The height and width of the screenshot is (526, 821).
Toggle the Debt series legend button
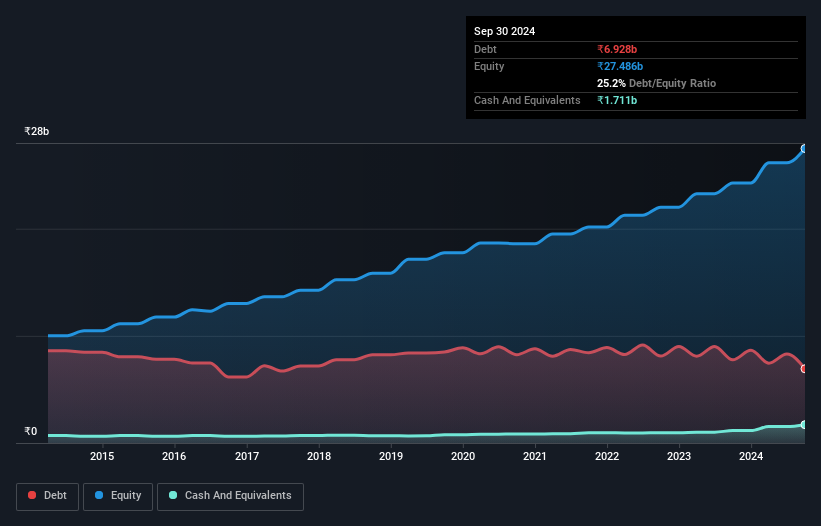coord(47,496)
